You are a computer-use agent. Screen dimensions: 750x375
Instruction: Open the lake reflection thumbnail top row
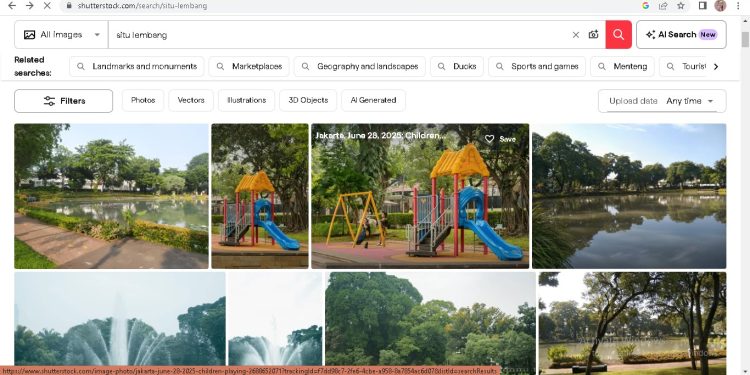[629, 196]
